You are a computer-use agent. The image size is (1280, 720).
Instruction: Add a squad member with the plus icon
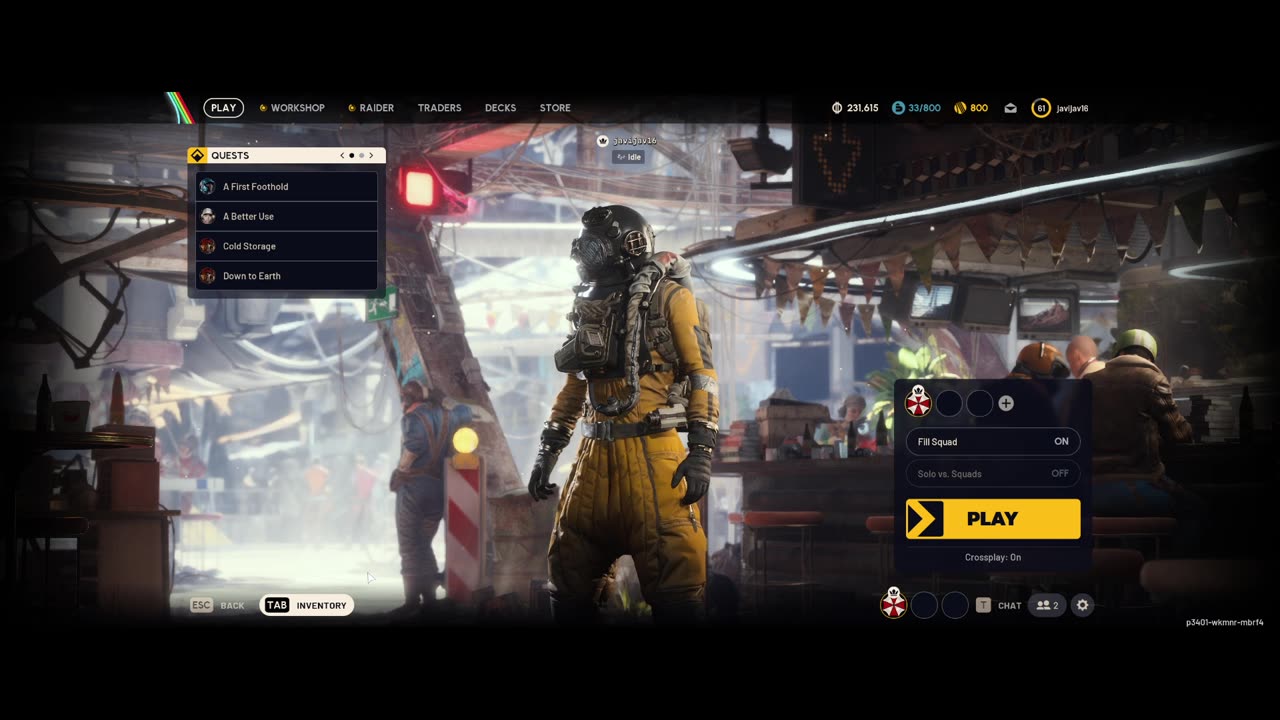(x=1006, y=403)
